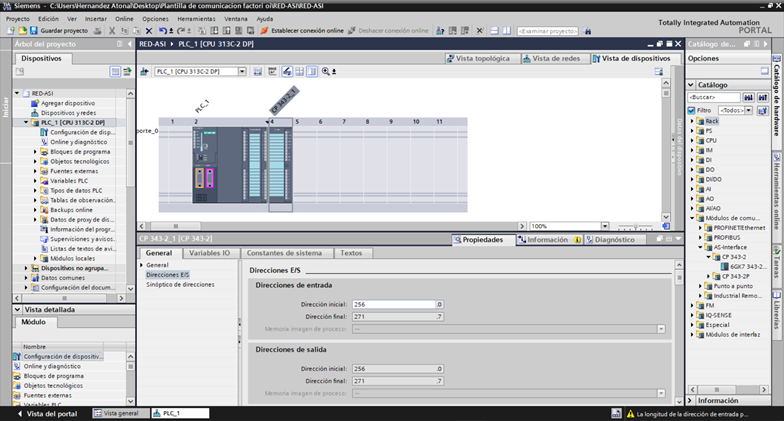This screenshot has height=421, width=784.
Task: Click the redo arrow icon
Action: (181, 30)
